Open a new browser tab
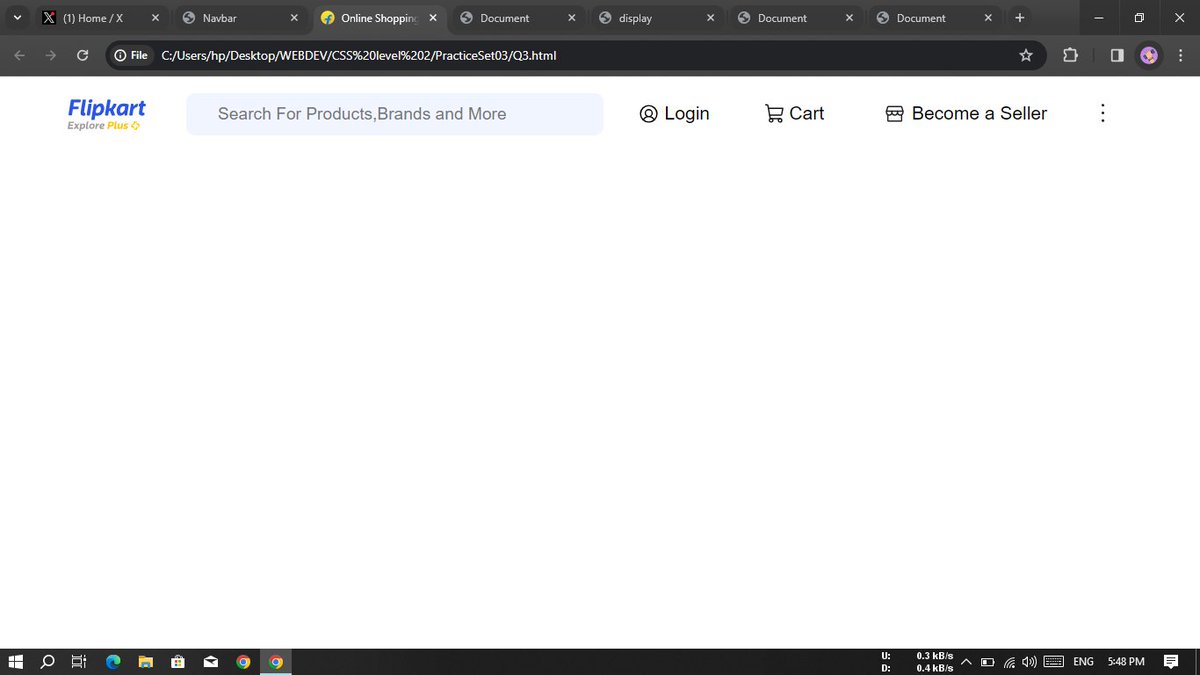1200x675 pixels. (1019, 18)
